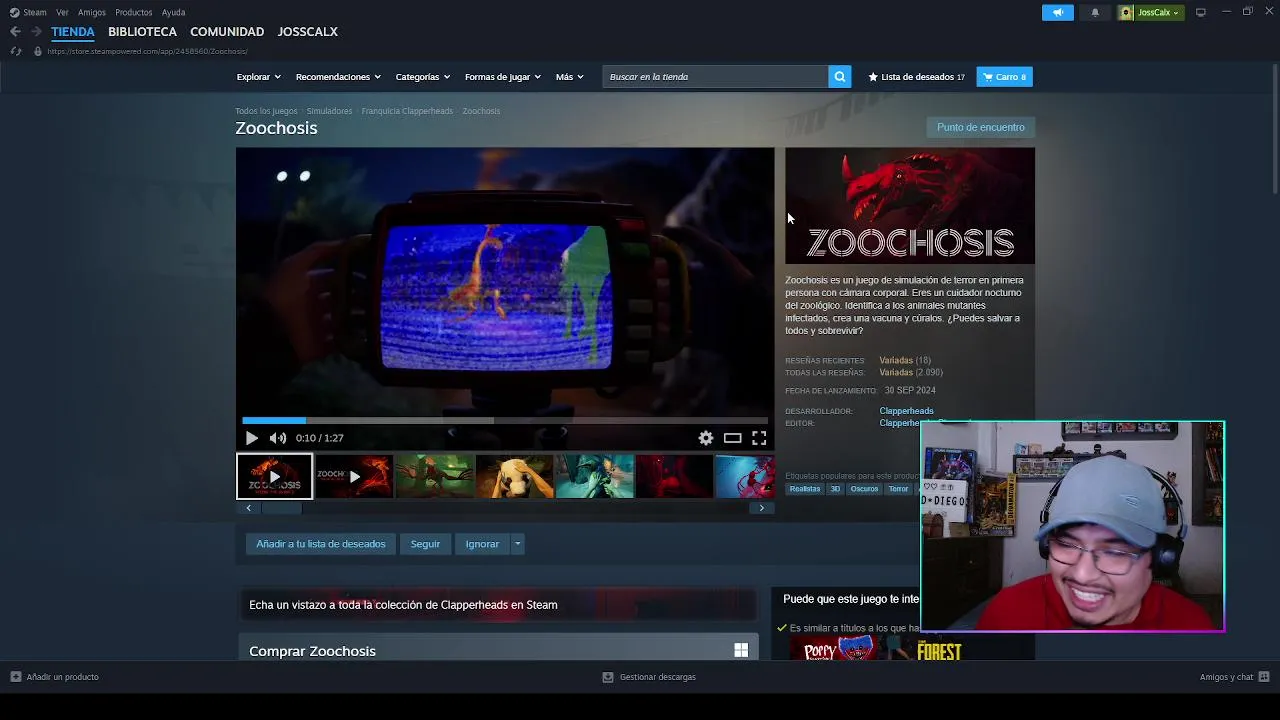Screen dimensions: 1280x720
Task: Open Clapperheads collection banner
Action: pyautogui.click(x=498, y=605)
